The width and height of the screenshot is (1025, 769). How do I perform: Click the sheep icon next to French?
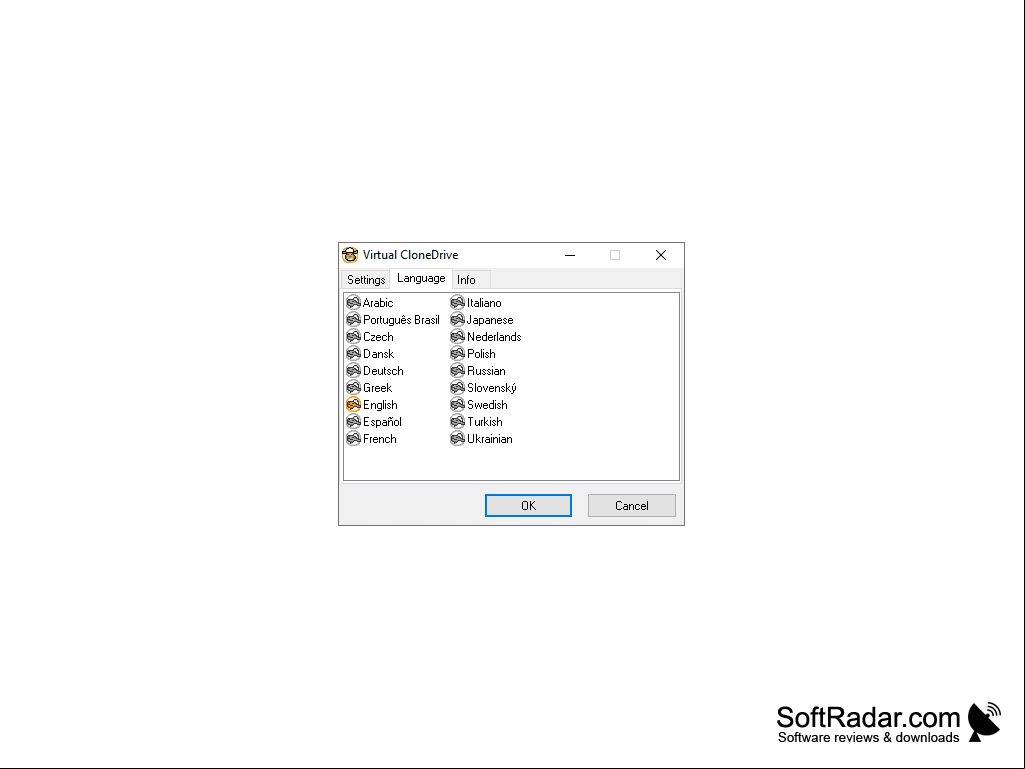(x=354, y=438)
